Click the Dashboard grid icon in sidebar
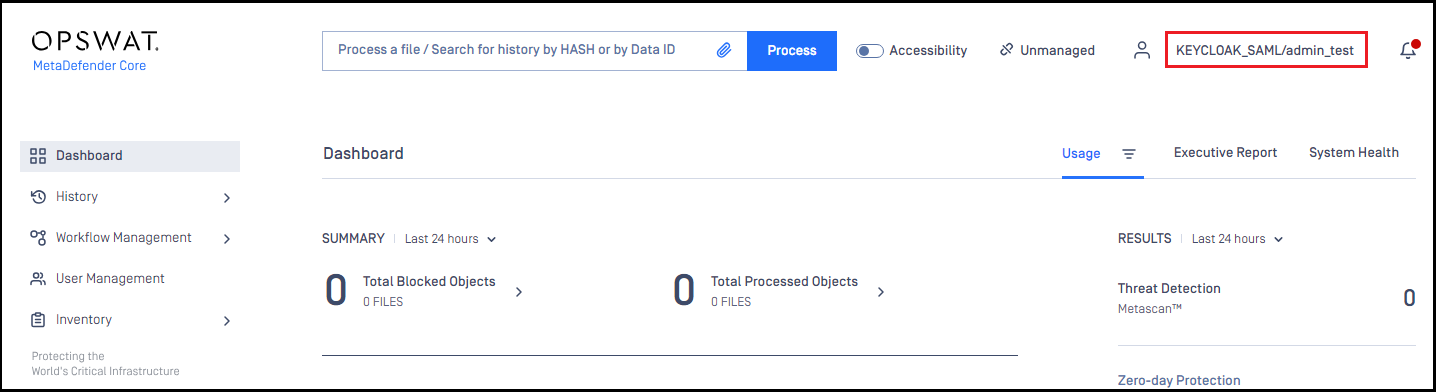The height and width of the screenshot is (392, 1436). pyautogui.click(x=38, y=156)
